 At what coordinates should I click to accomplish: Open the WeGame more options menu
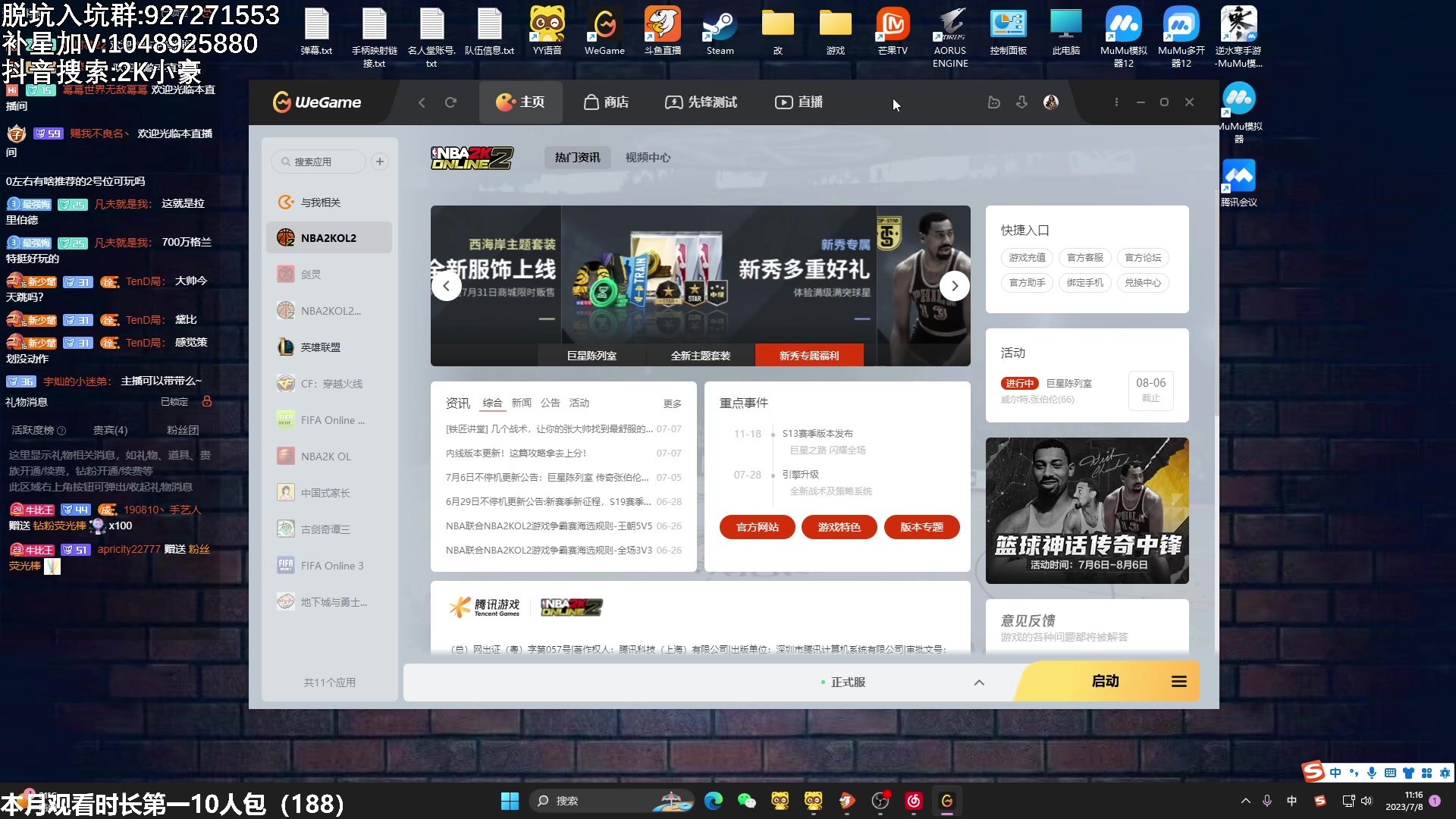(x=1116, y=102)
